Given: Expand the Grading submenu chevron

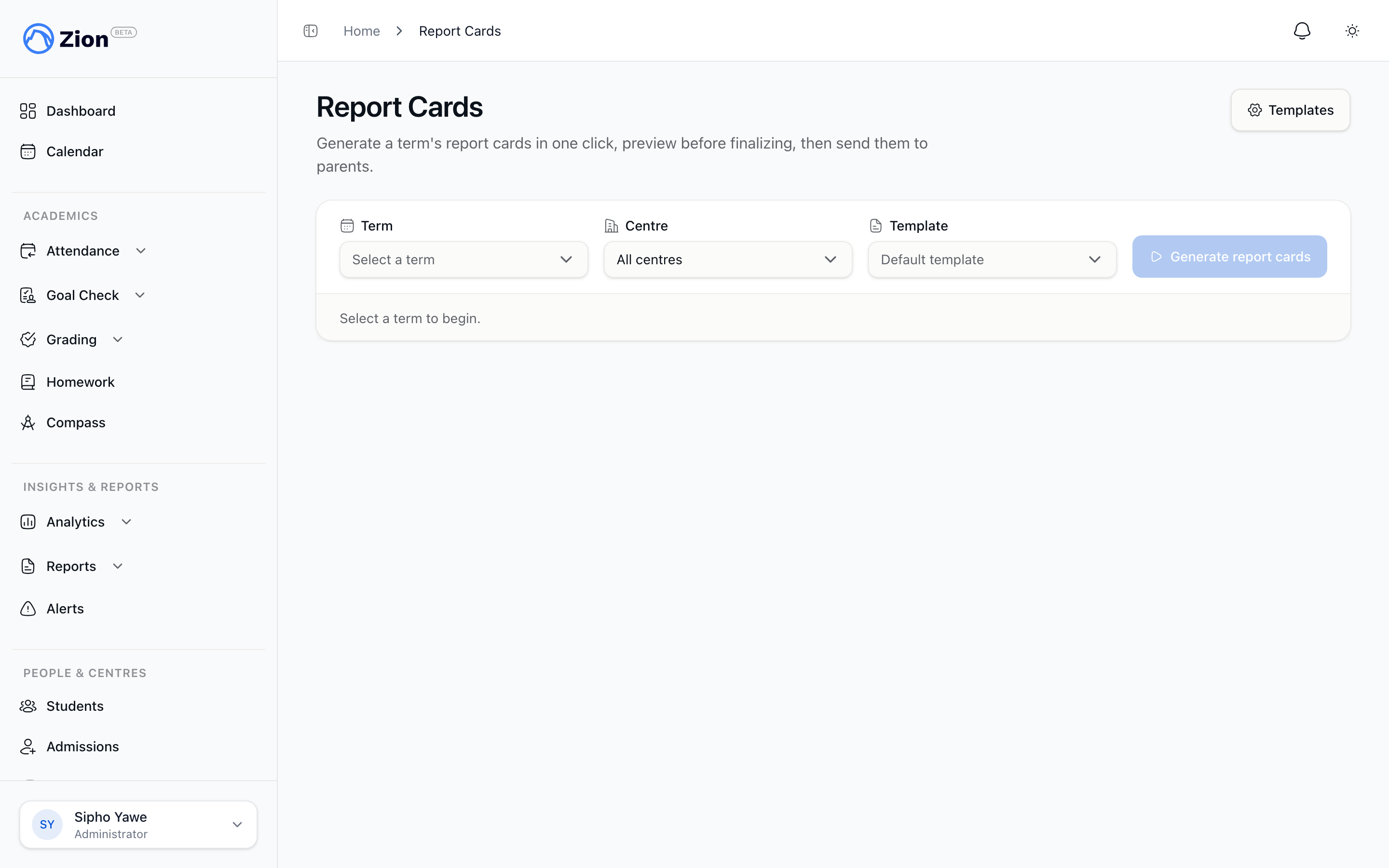Looking at the screenshot, I should (118, 339).
